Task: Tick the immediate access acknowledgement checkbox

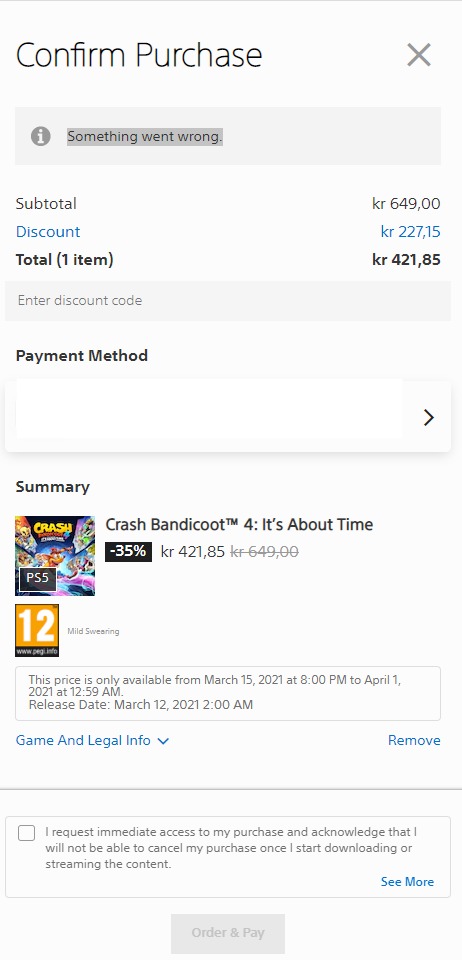Action: 26,833
